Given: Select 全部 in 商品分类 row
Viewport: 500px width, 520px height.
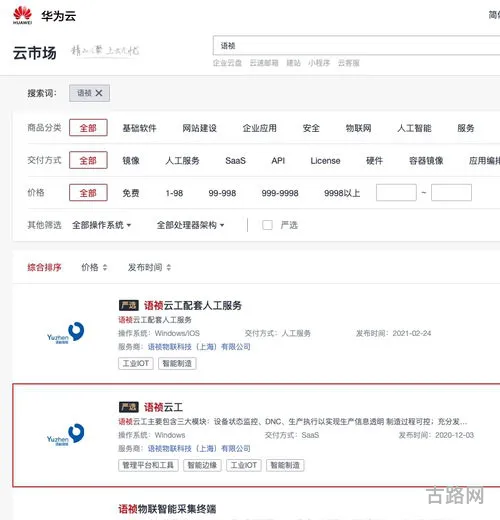Looking at the screenshot, I should click(x=88, y=128).
